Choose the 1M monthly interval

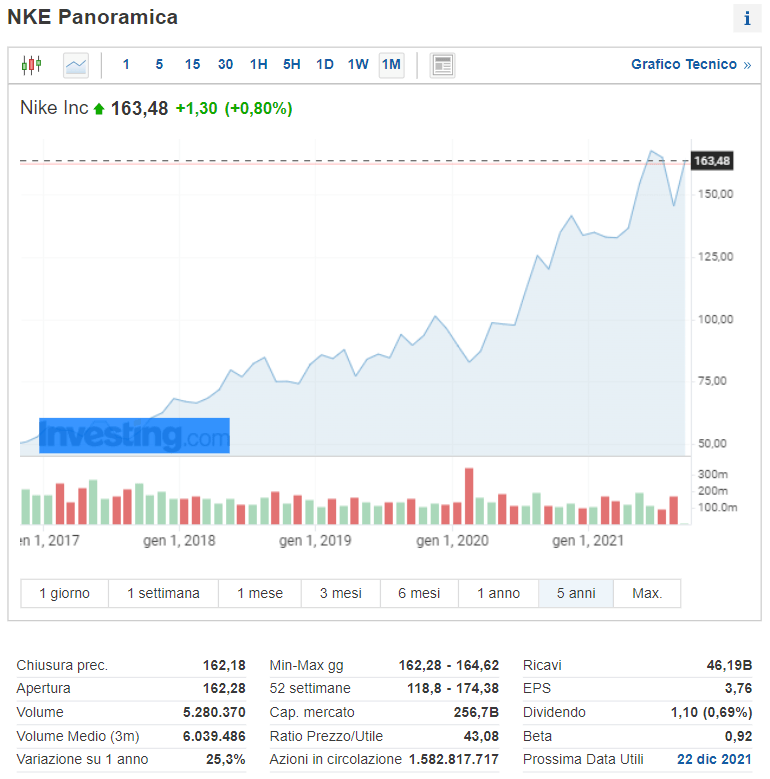pyautogui.click(x=391, y=65)
